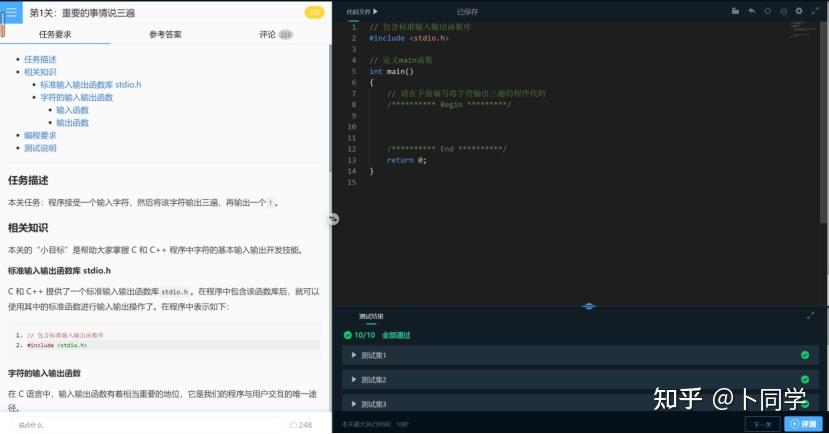Open 字符的输入输出函数 contents link
This screenshot has width=829, height=434.
(77, 97)
